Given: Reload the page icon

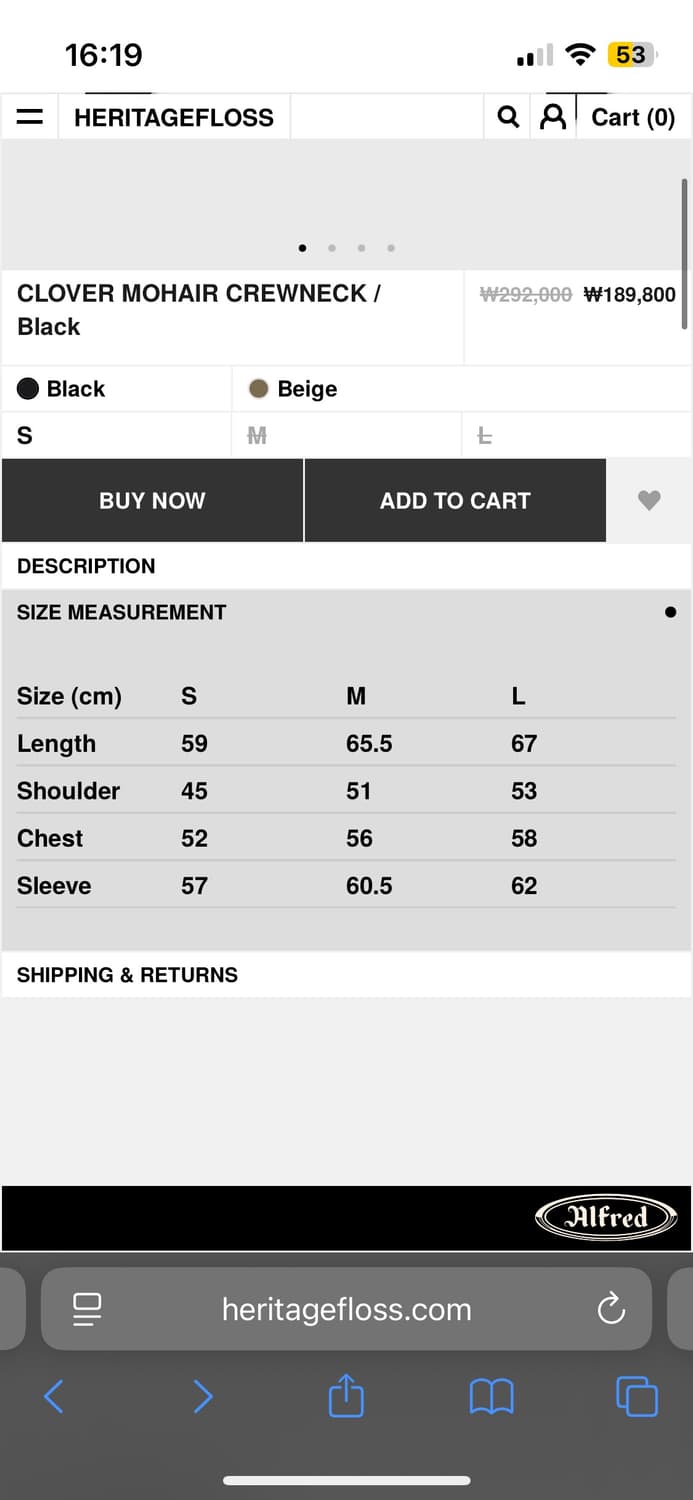Looking at the screenshot, I should pos(610,1308).
